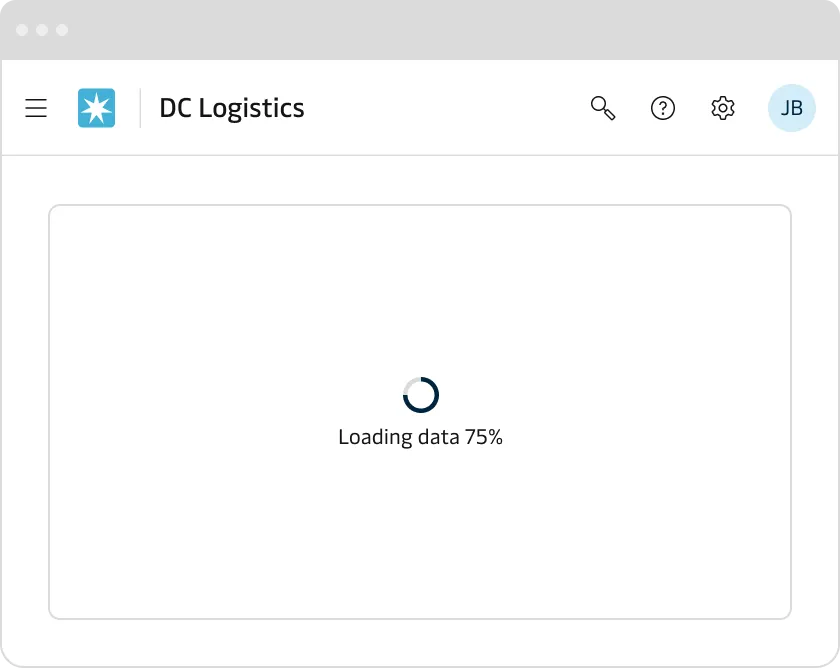Toggle the sidebar with the menu icon
Image resolution: width=840 pixels, height=668 pixels.
coord(36,108)
